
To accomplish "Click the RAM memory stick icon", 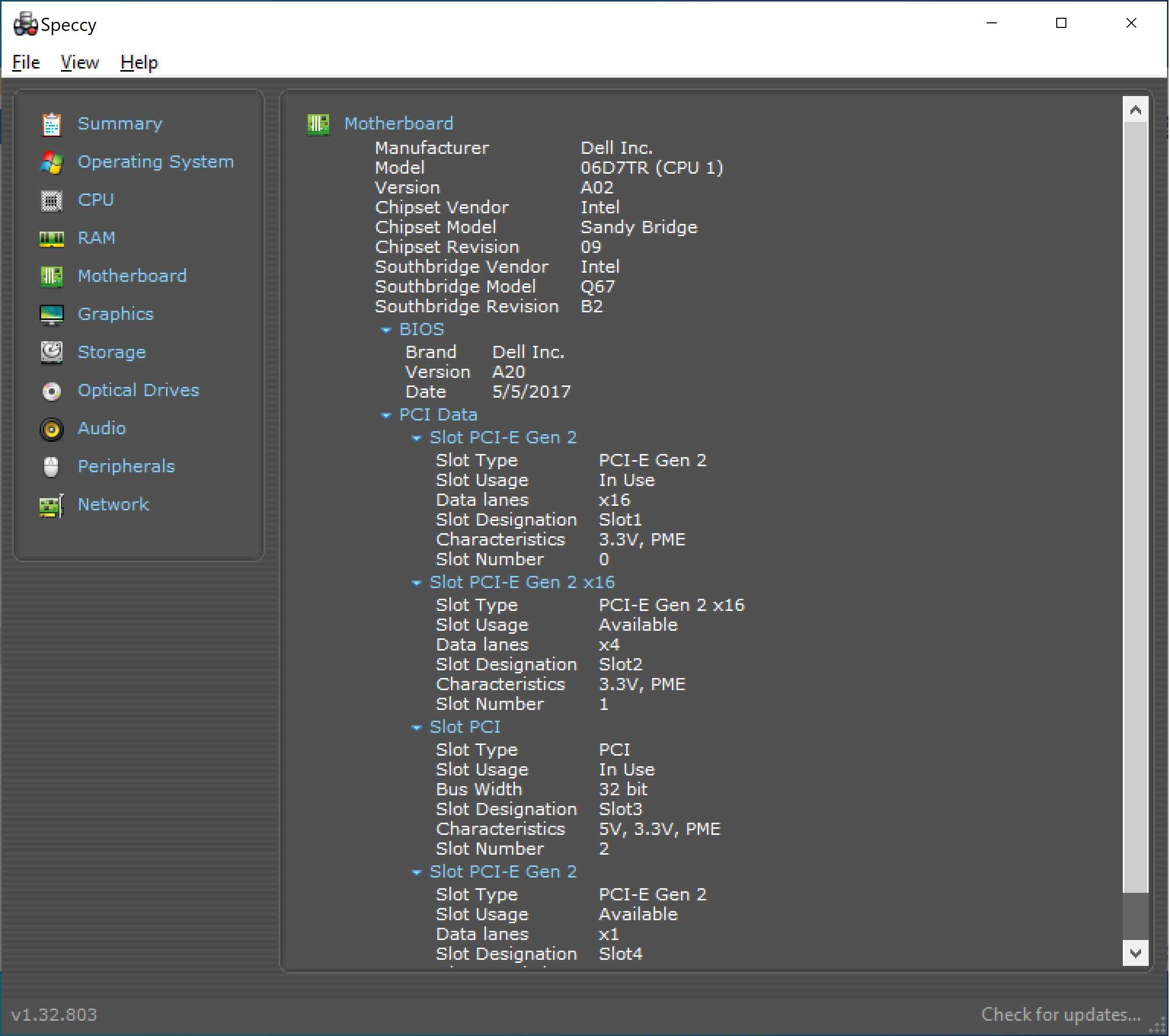I will click(x=51, y=239).
